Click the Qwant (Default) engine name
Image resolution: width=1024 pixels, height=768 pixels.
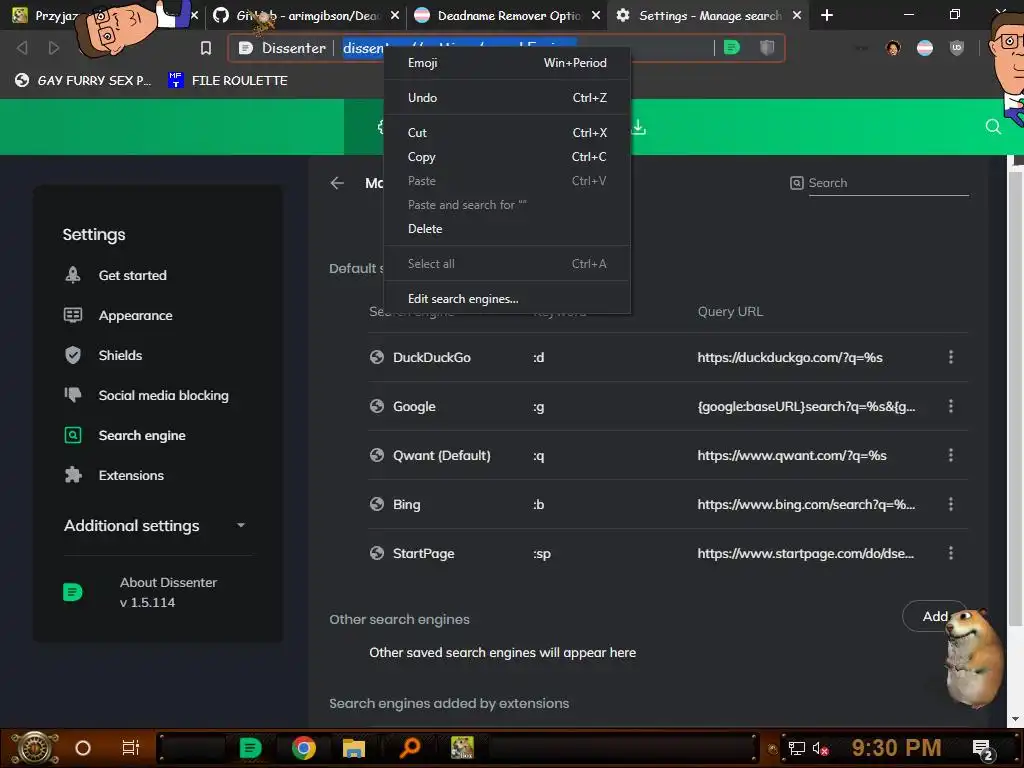pos(441,455)
